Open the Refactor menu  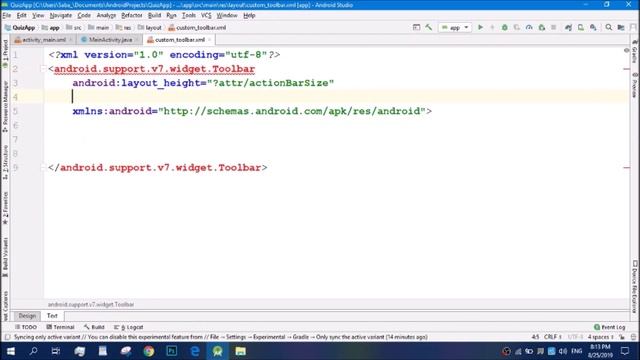[x=131, y=16]
